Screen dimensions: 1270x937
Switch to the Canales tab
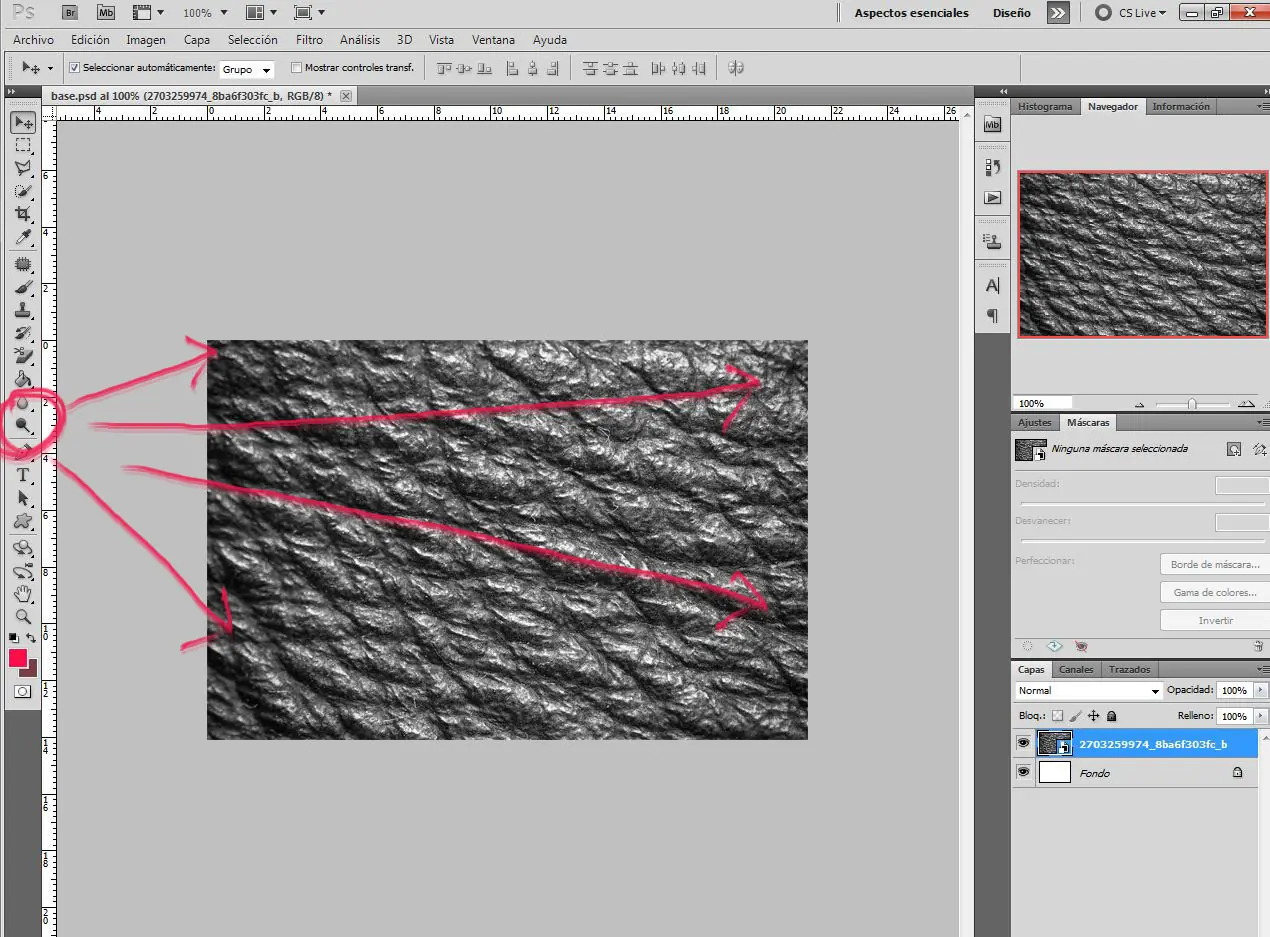click(x=1076, y=669)
